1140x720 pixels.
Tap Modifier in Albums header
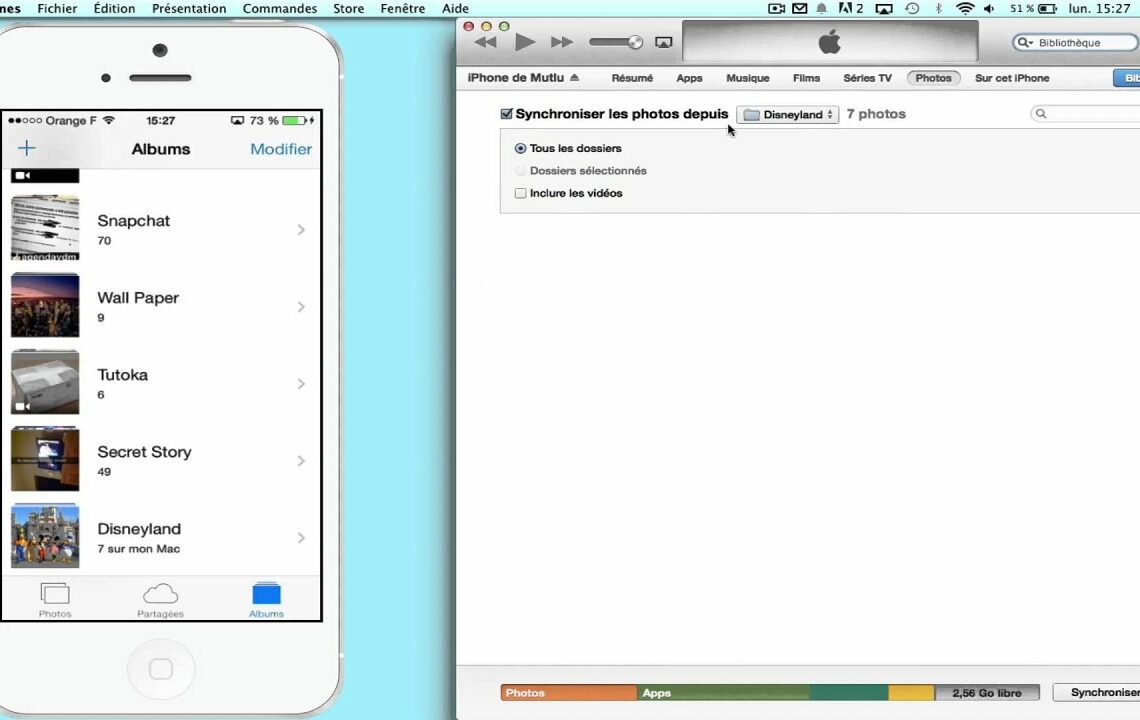[x=281, y=149]
